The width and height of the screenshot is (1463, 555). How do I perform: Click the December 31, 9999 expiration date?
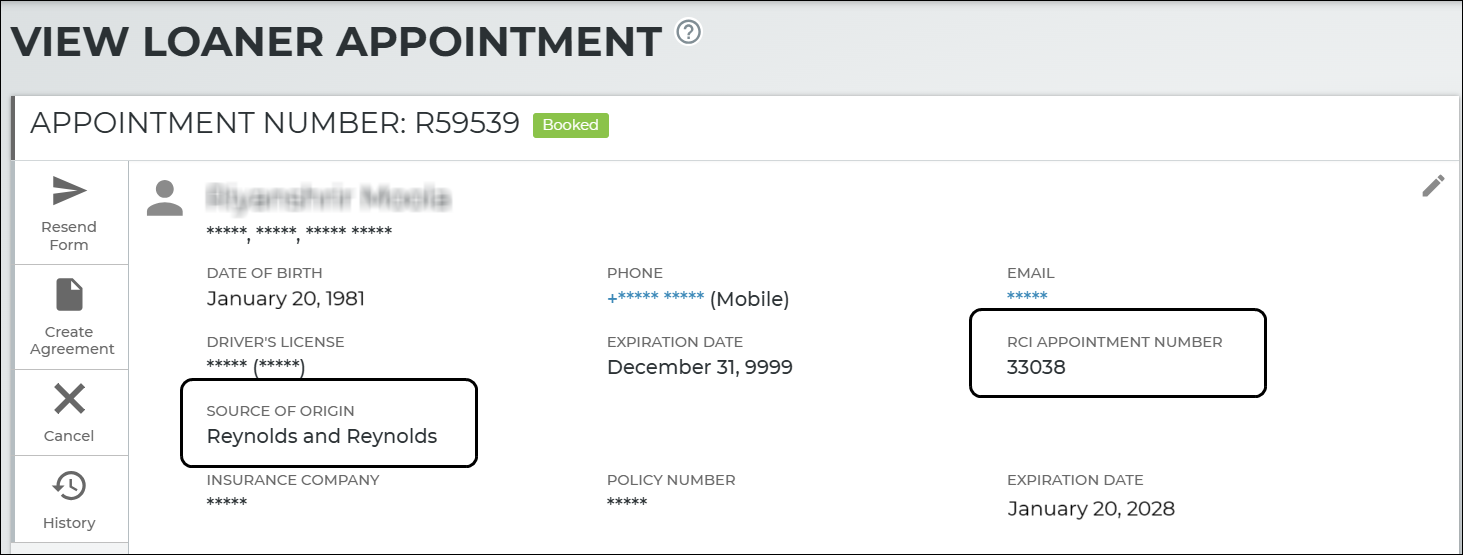coord(699,367)
